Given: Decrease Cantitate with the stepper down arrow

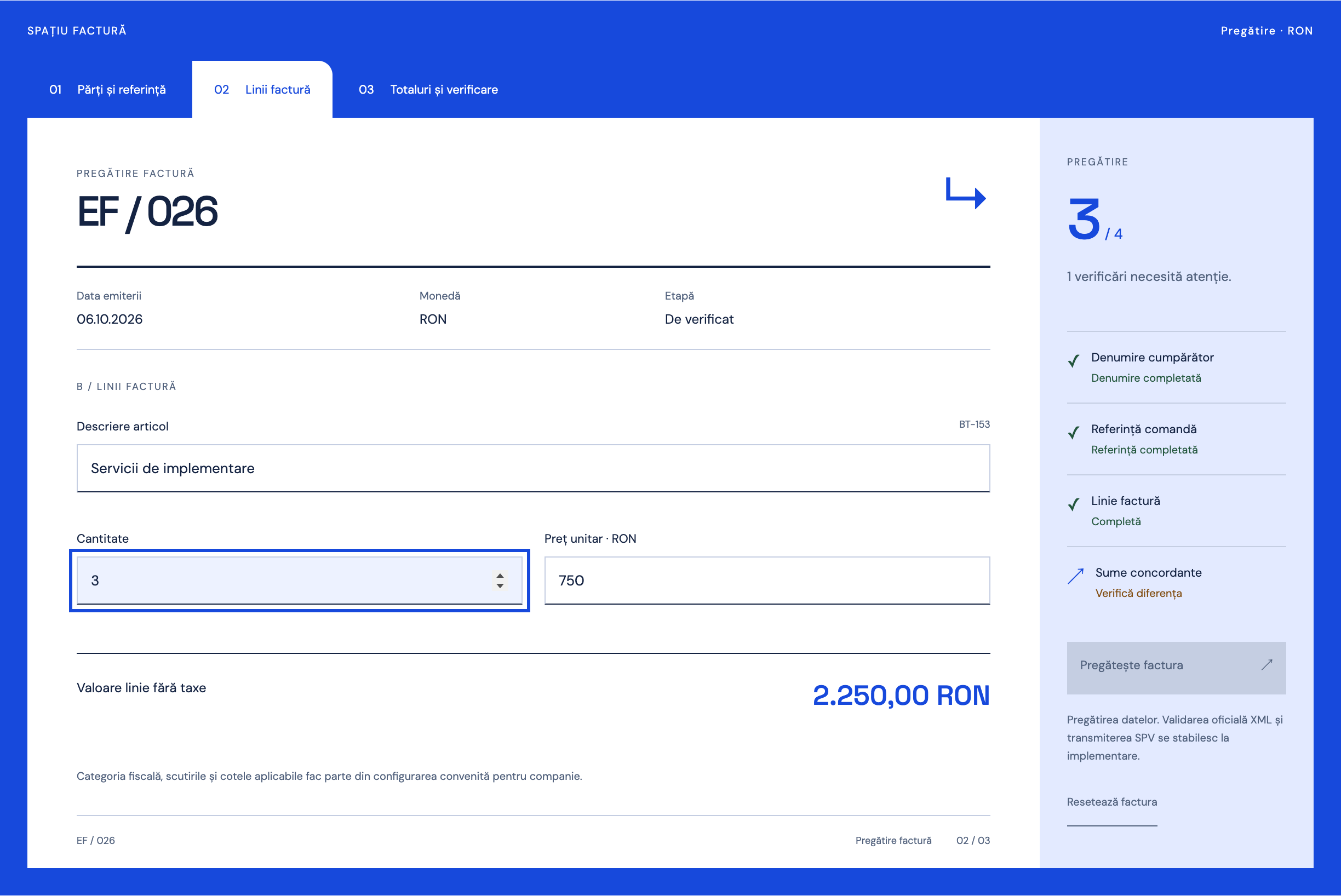Looking at the screenshot, I should tap(500, 585).
